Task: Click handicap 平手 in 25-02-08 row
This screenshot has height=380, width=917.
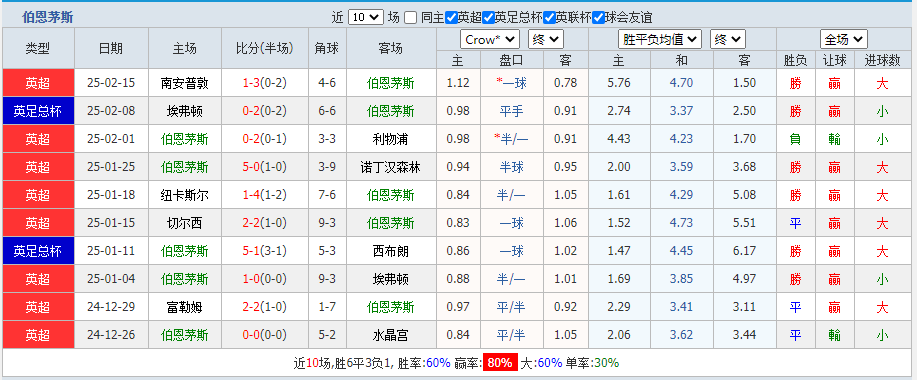Action: [512, 111]
